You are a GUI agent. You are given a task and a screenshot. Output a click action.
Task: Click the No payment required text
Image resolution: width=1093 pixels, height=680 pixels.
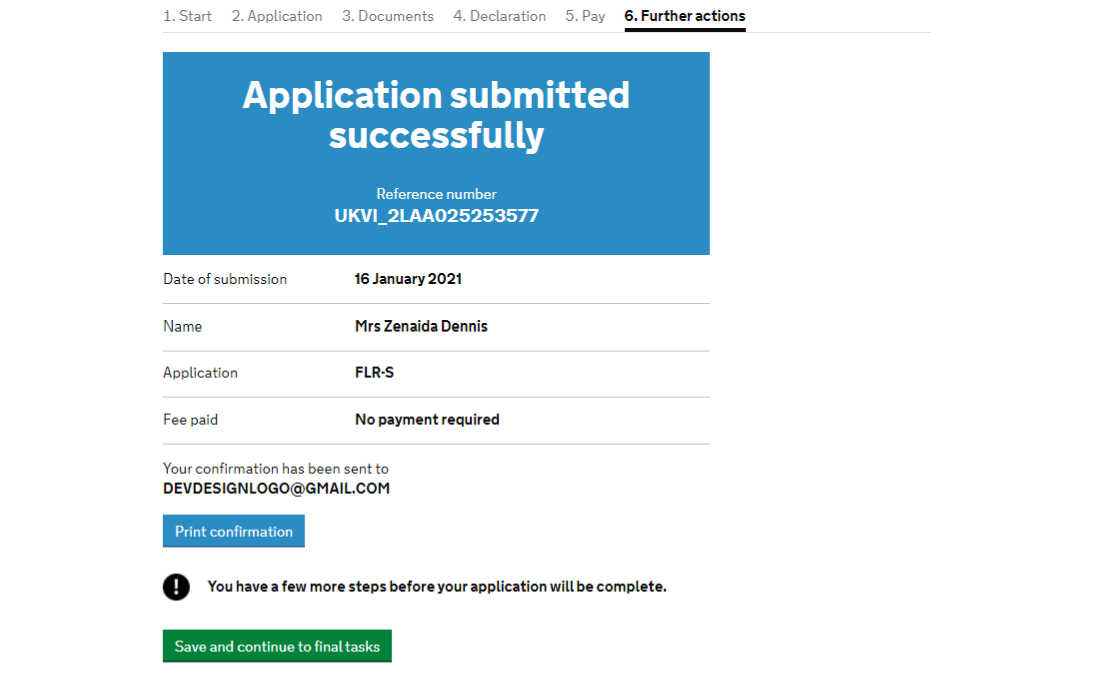(x=427, y=419)
